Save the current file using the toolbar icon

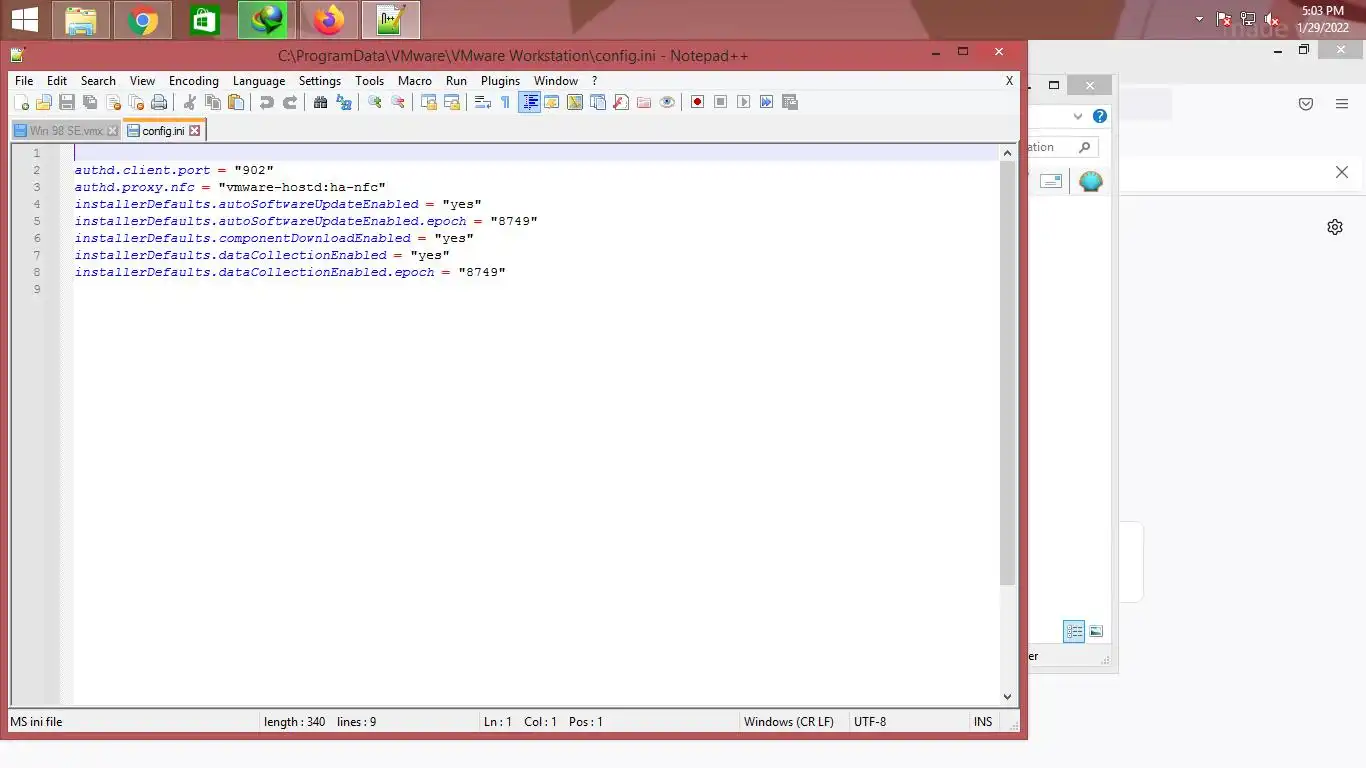[67, 102]
